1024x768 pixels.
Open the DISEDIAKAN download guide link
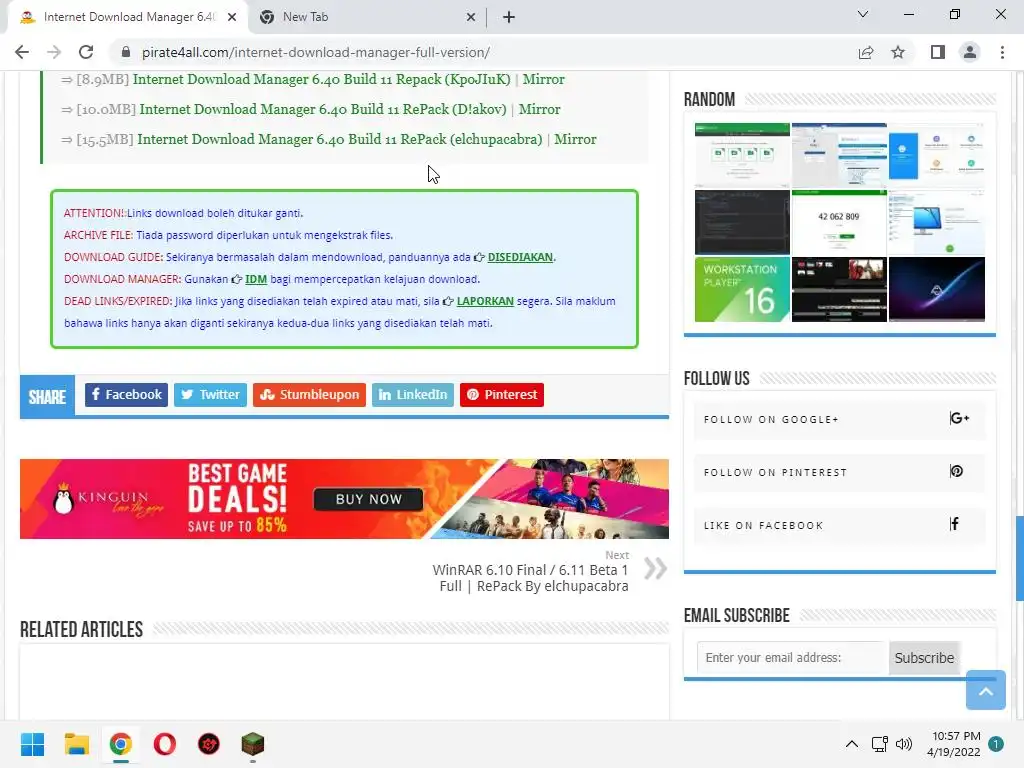(x=520, y=257)
